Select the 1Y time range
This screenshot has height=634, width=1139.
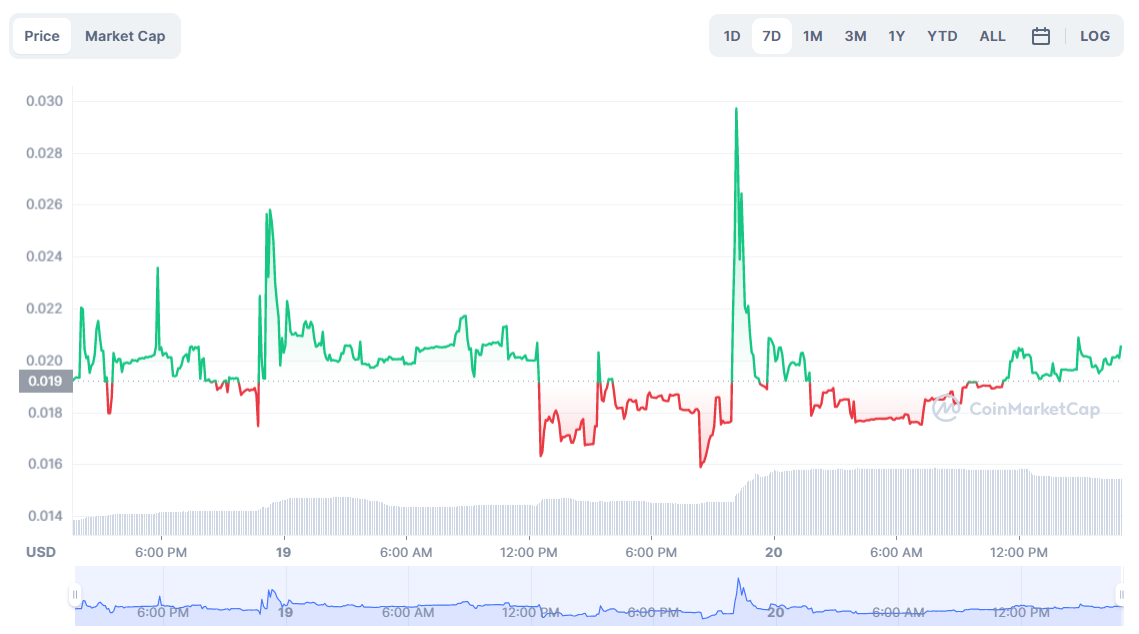point(896,35)
